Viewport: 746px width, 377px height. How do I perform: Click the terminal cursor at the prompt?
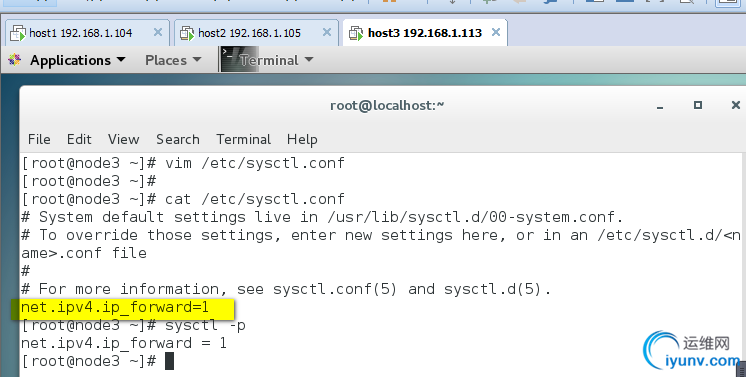click(x=169, y=361)
